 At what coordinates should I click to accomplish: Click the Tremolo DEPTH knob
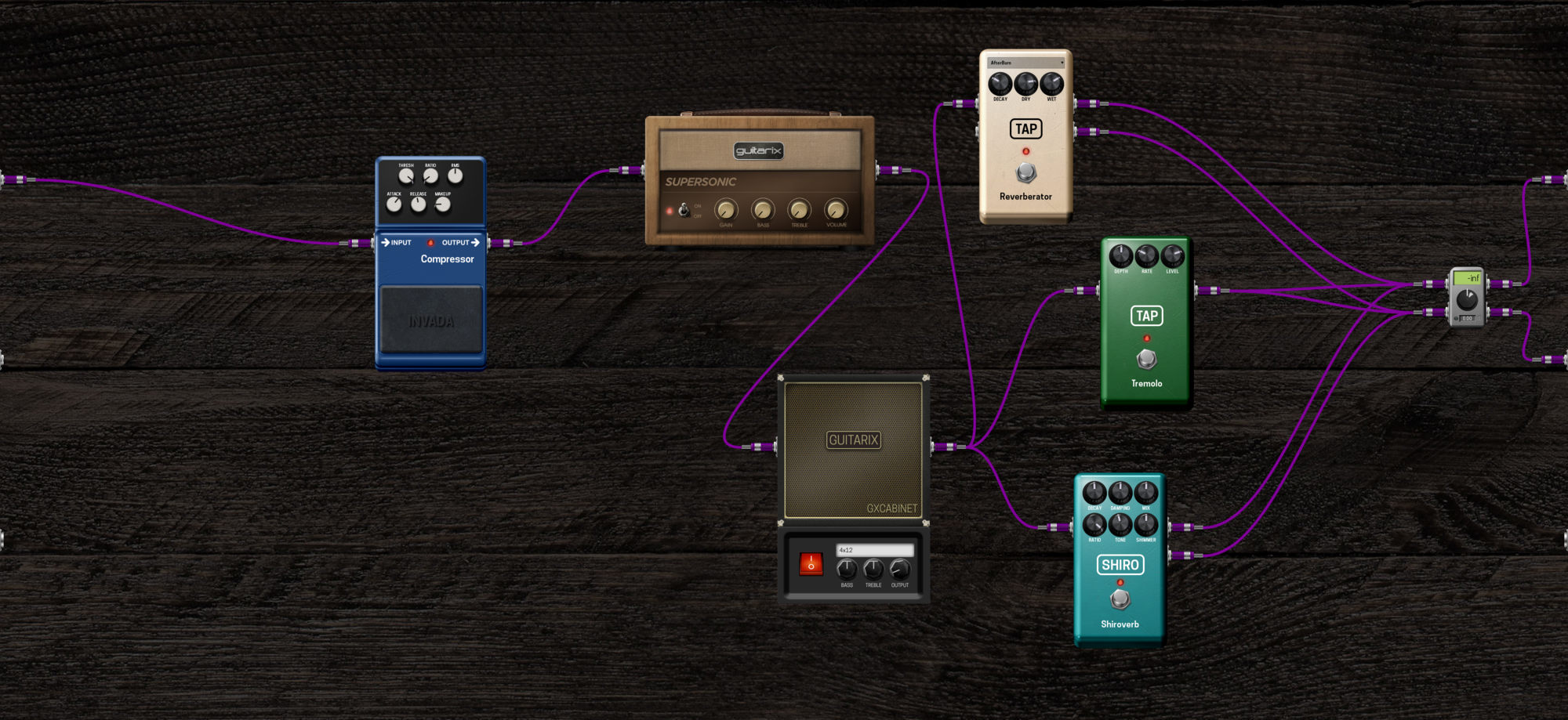pyautogui.click(x=1121, y=255)
